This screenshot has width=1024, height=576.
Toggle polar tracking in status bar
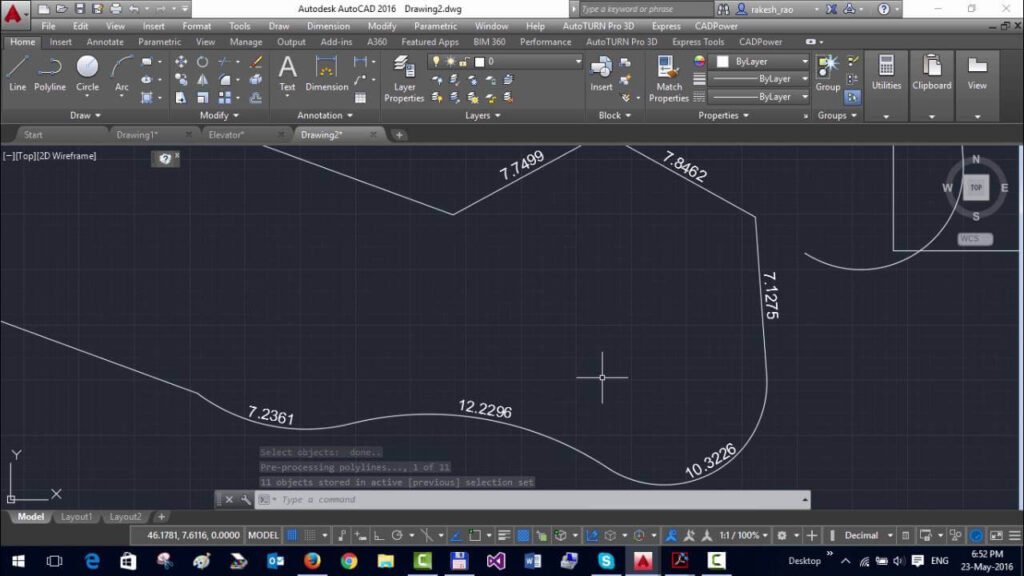[x=396, y=536]
